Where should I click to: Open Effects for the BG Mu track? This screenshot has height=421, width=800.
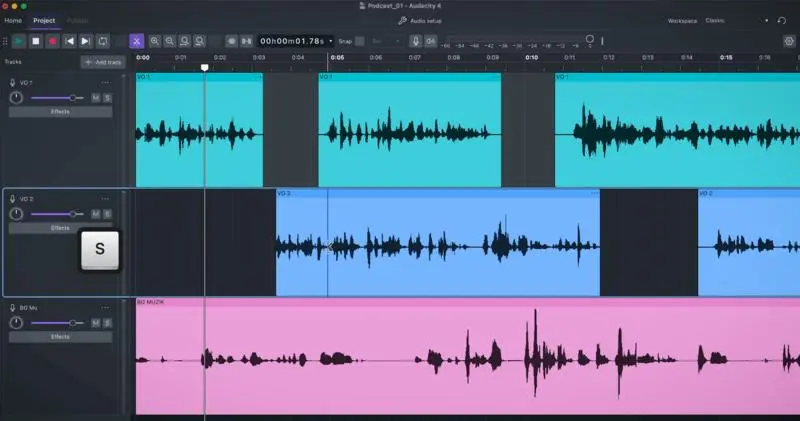(x=60, y=337)
